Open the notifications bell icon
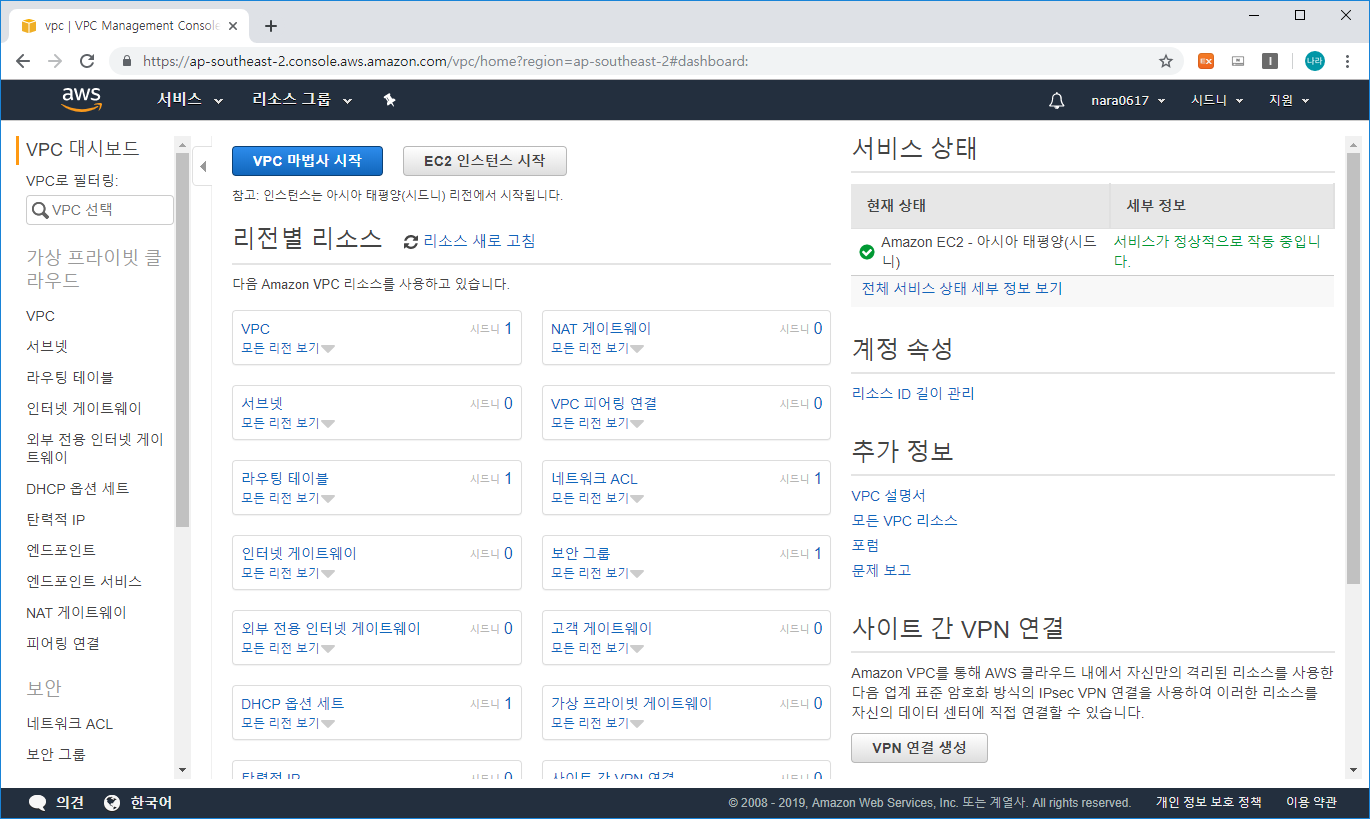Image resolution: width=1370 pixels, height=819 pixels. coord(1056,100)
